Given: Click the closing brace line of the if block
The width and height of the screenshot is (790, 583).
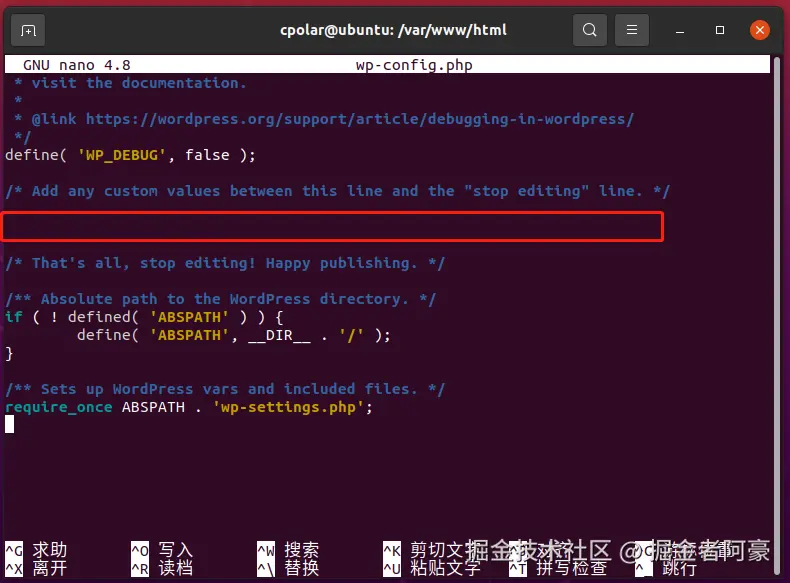Looking at the screenshot, I should [x=9, y=354].
